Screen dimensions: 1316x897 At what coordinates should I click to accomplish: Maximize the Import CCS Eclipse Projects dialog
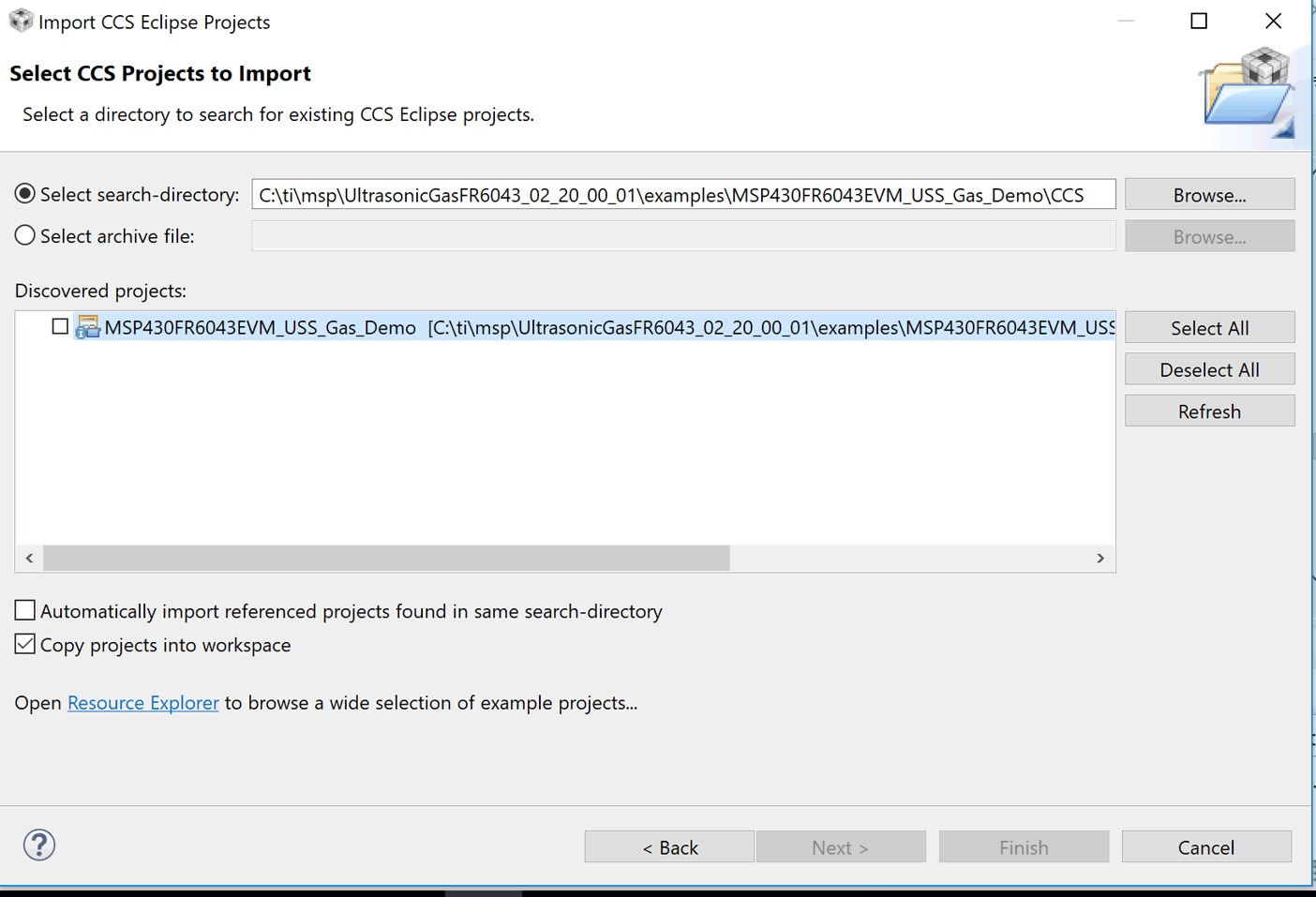[1199, 21]
